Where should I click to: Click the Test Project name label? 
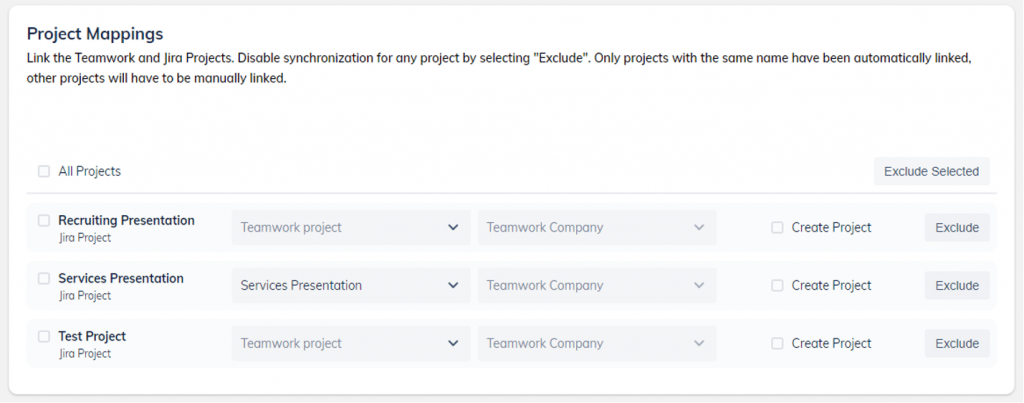pyautogui.click(x=92, y=336)
